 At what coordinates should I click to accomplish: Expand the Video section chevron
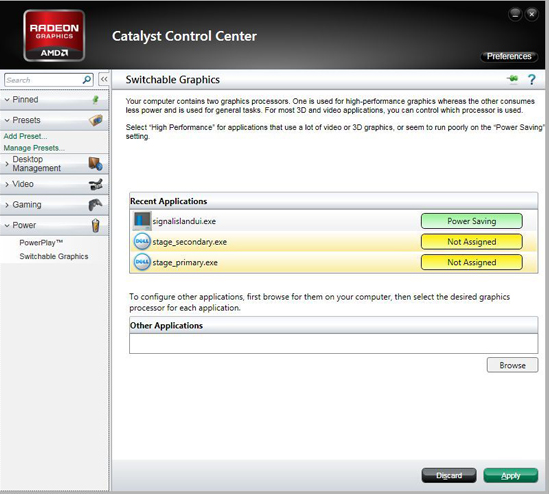7,184
